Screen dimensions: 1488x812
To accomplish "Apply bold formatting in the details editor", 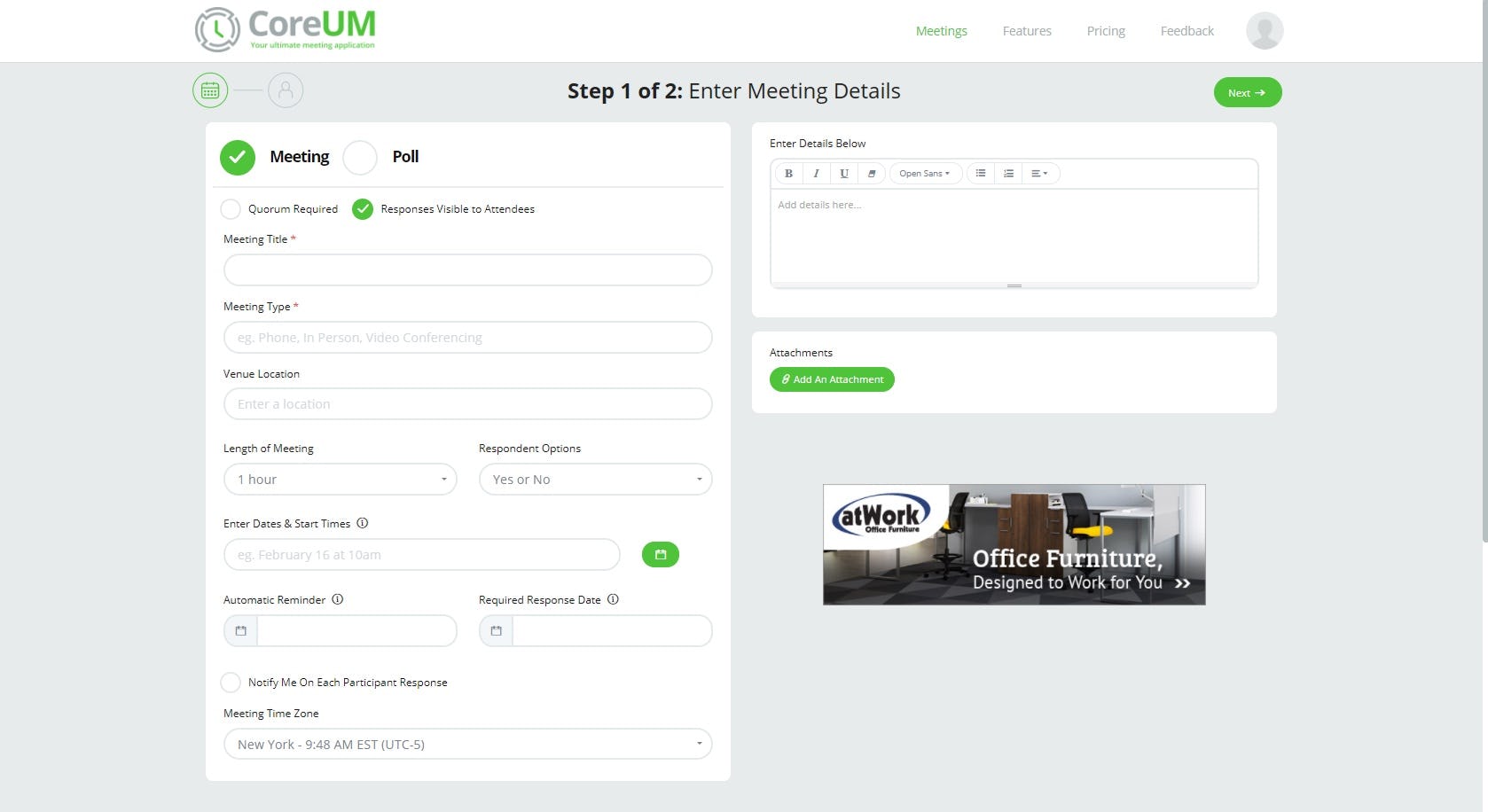I will pyautogui.click(x=787, y=173).
